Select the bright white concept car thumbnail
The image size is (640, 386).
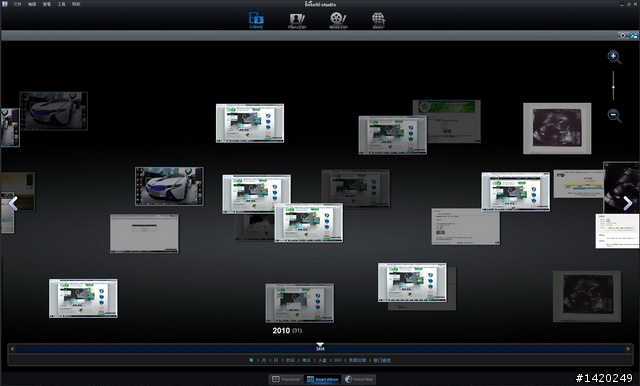(169, 186)
